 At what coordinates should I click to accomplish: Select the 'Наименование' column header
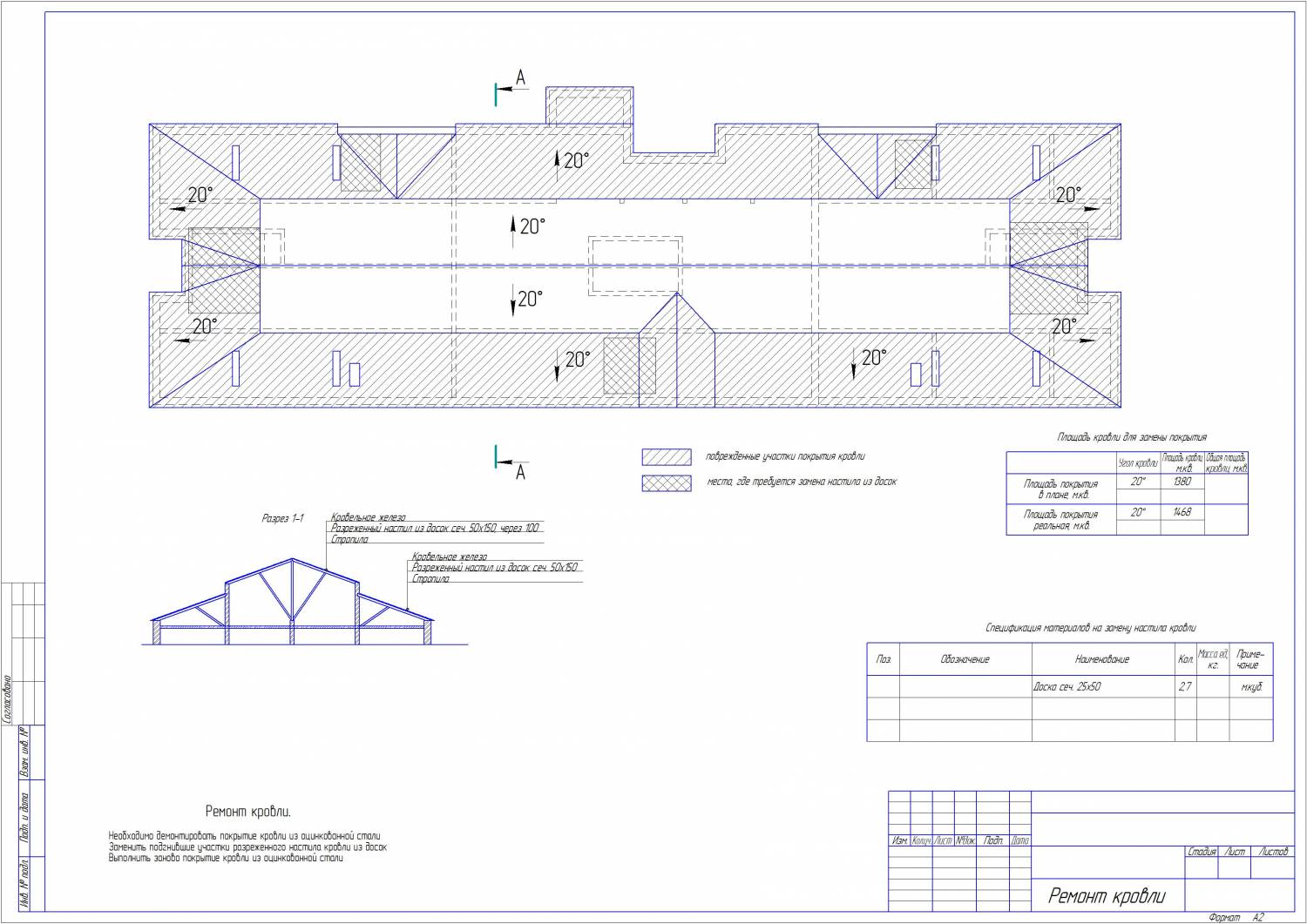pyautogui.click(x=1102, y=659)
